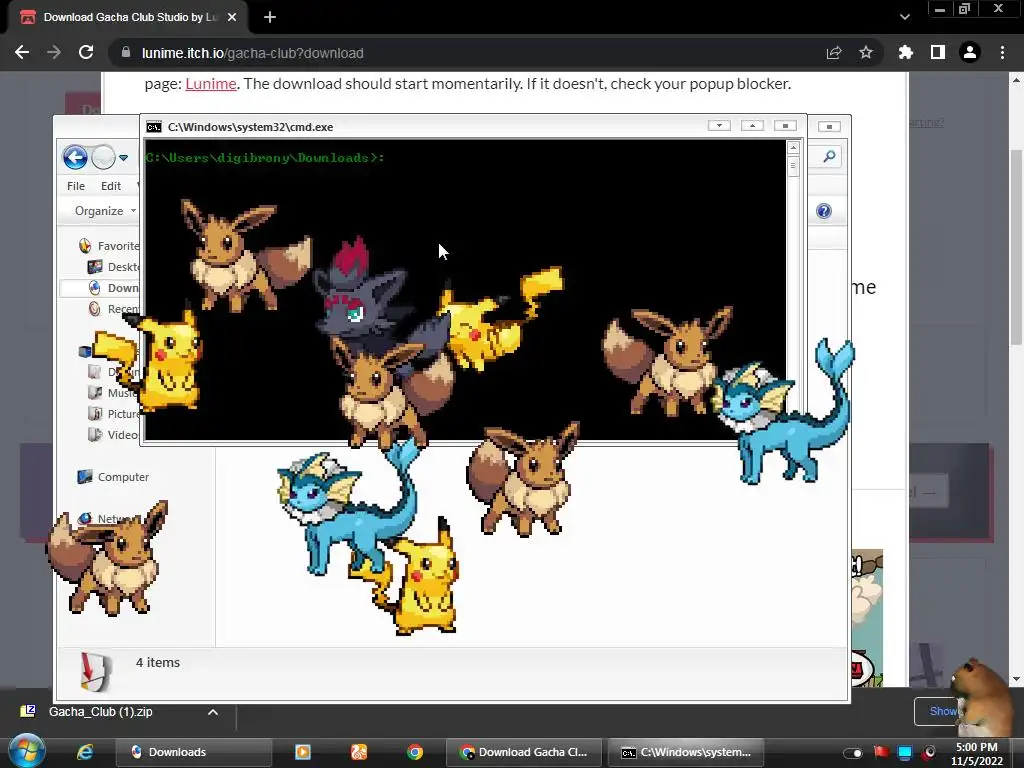1024x768 pixels.
Task: Open the Pictures library in Explorer
Action: (114, 413)
